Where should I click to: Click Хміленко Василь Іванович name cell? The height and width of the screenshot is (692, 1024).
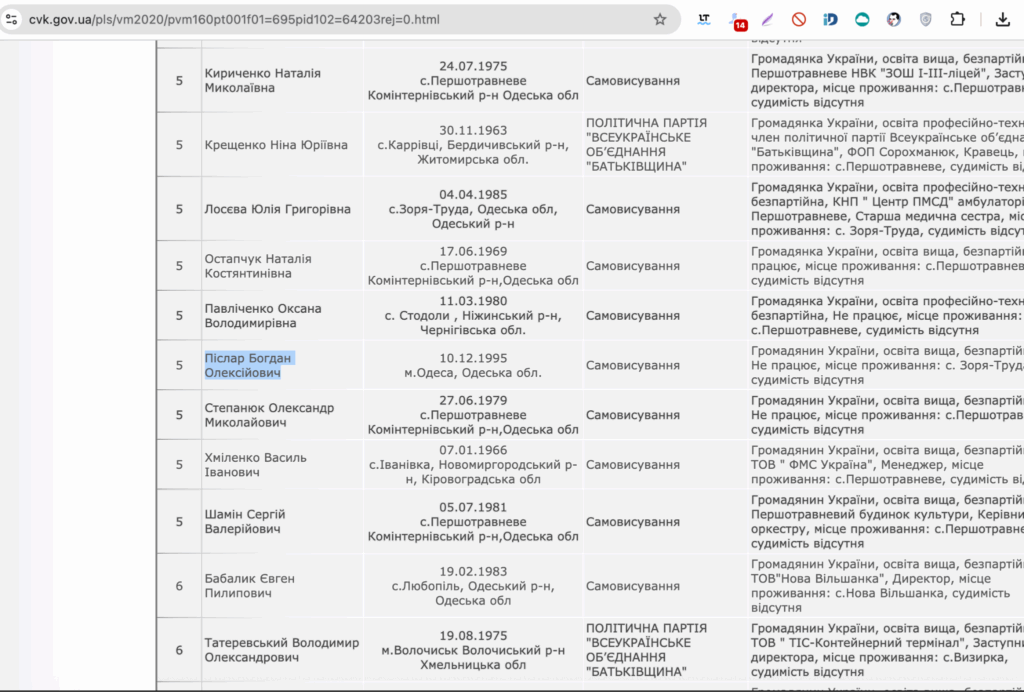click(x=256, y=464)
